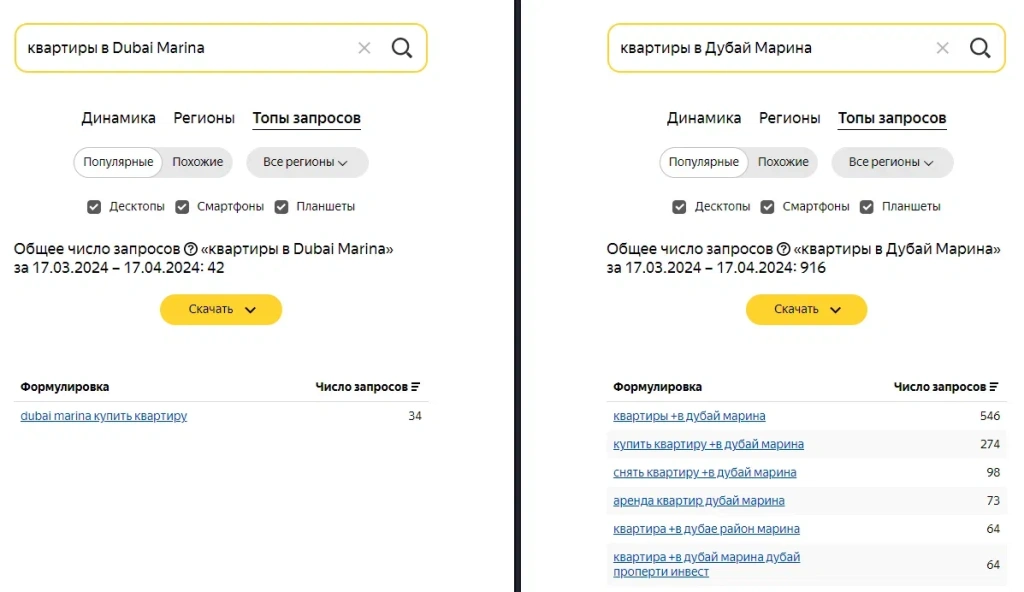Uncheck 'Планшеты' in the left panel
Screen dimensions: 1024x592
click(x=281, y=206)
